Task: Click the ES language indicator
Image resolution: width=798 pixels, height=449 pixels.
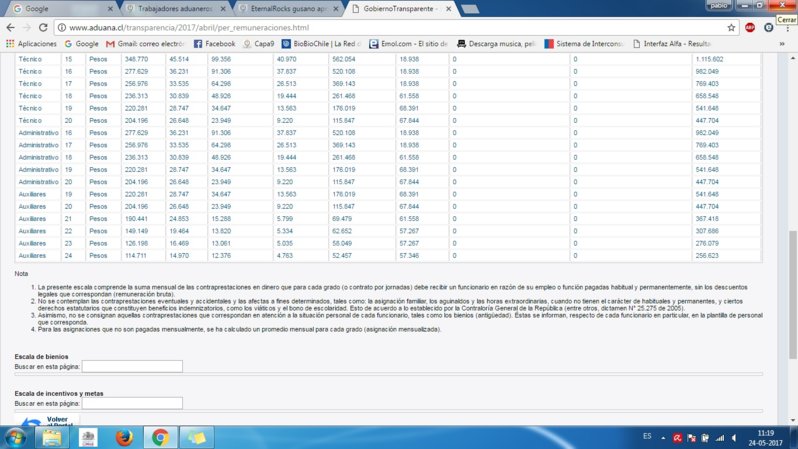Action: pyautogui.click(x=647, y=436)
